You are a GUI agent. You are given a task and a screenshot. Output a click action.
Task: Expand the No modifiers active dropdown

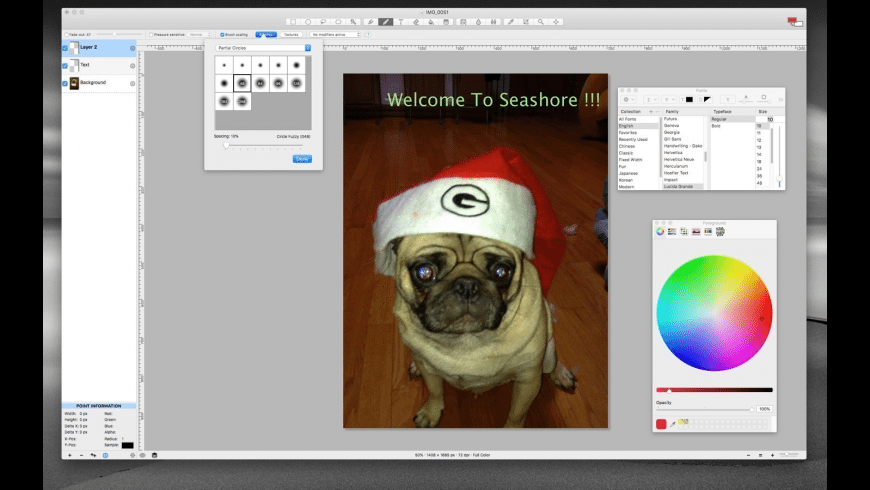334,34
